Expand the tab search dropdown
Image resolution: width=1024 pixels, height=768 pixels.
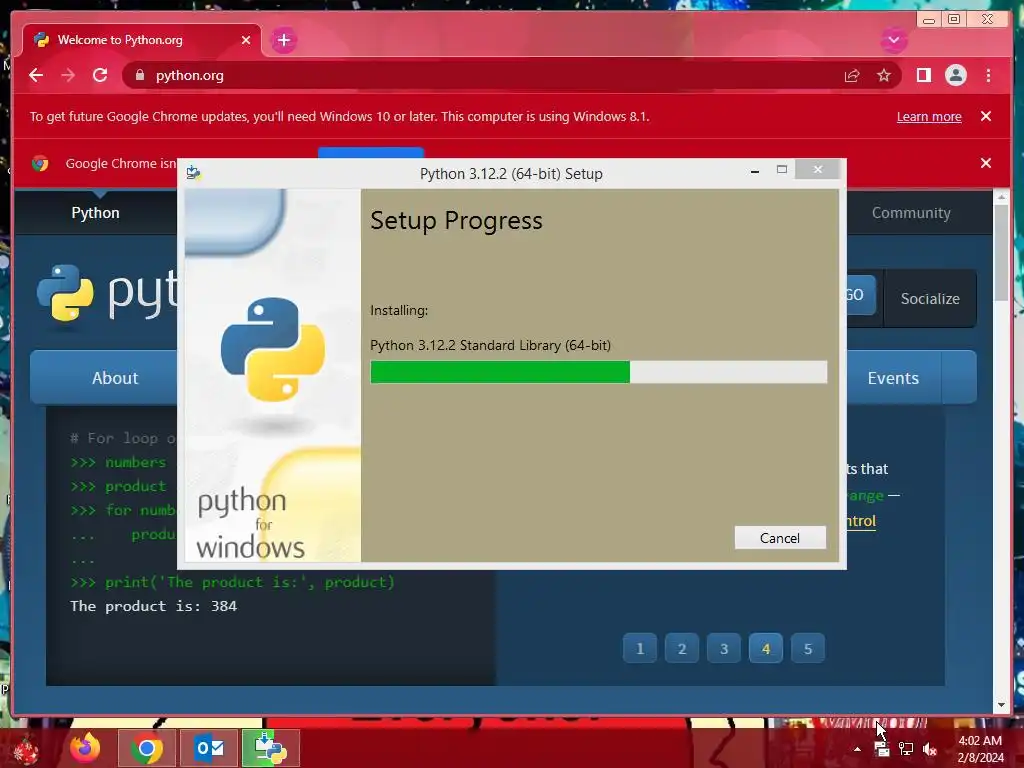893,40
